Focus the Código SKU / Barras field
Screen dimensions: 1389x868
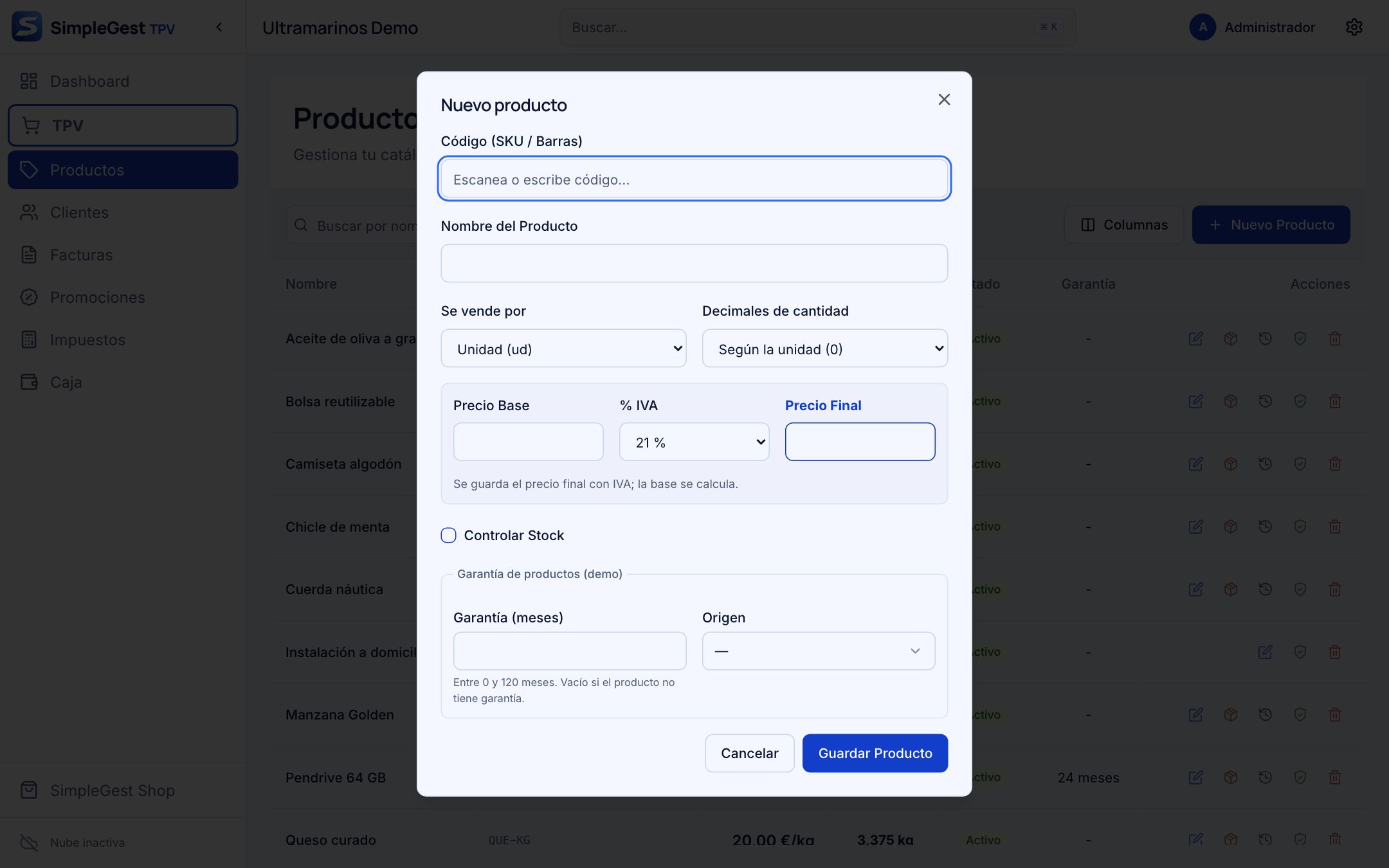pos(694,179)
